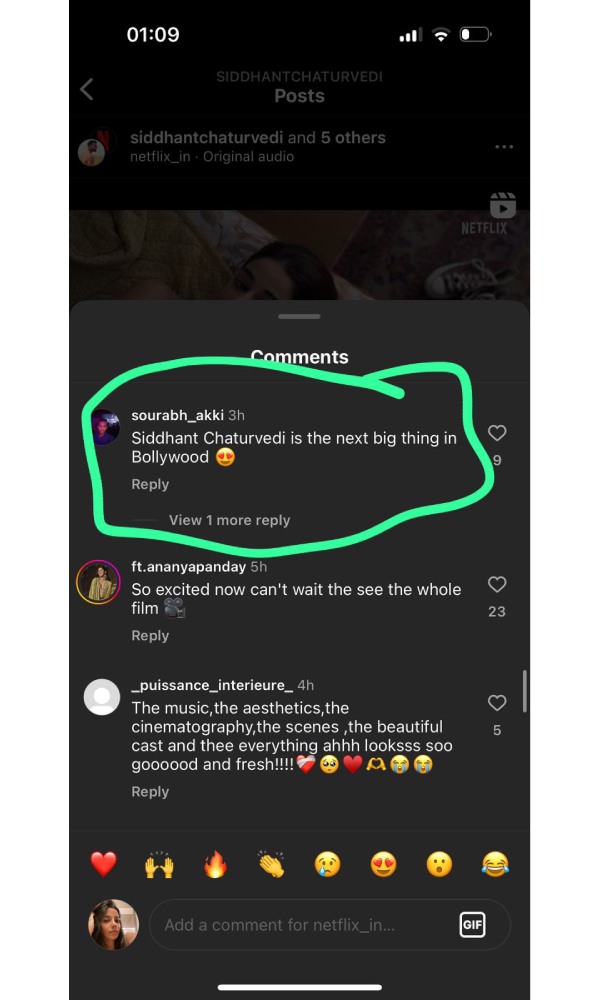Insert the clapping hands quick emoji
Viewport: 600px width, 1000px height.
[x=271, y=864]
